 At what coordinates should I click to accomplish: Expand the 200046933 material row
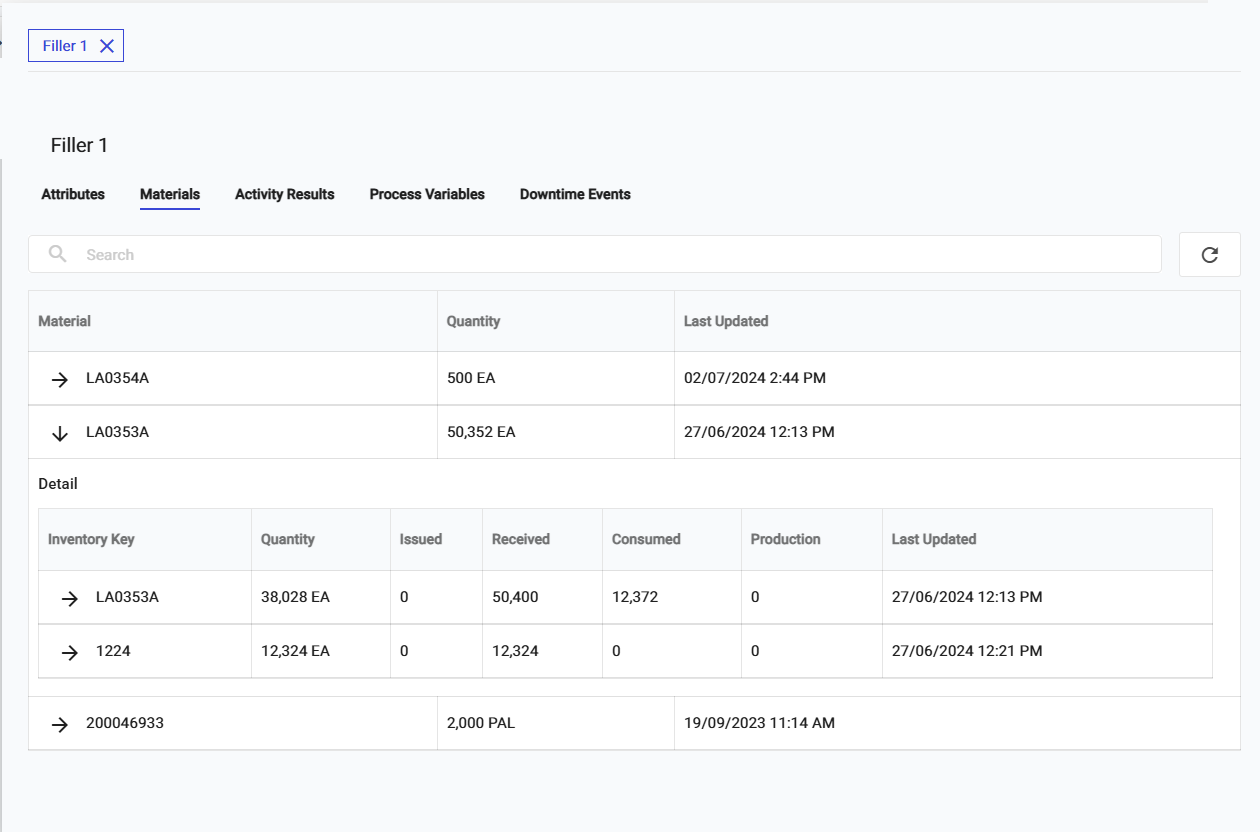point(60,724)
